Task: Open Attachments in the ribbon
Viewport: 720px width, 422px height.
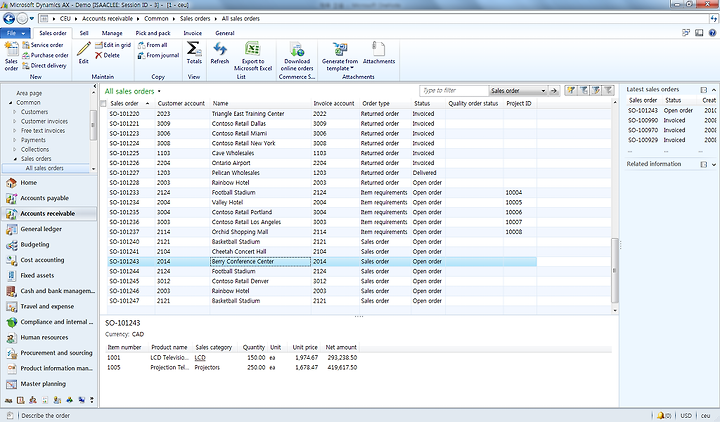Action: click(x=379, y=52)
